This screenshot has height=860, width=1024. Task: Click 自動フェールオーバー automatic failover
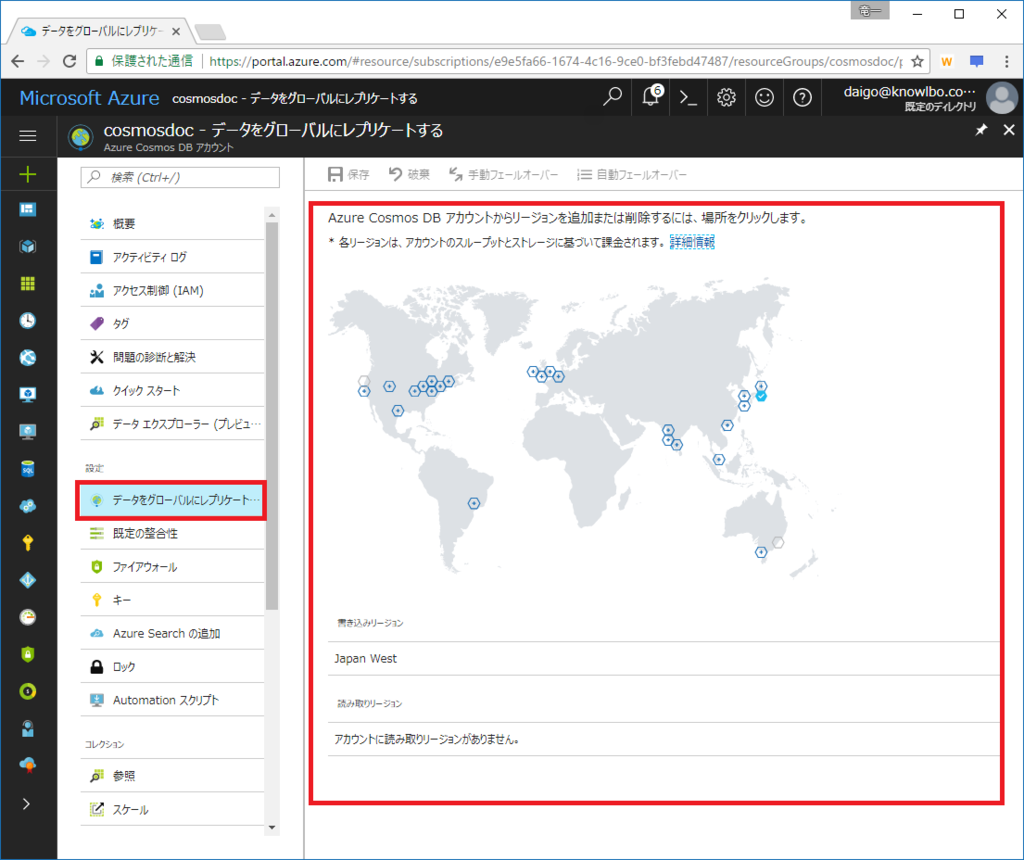tap(632, 174)
